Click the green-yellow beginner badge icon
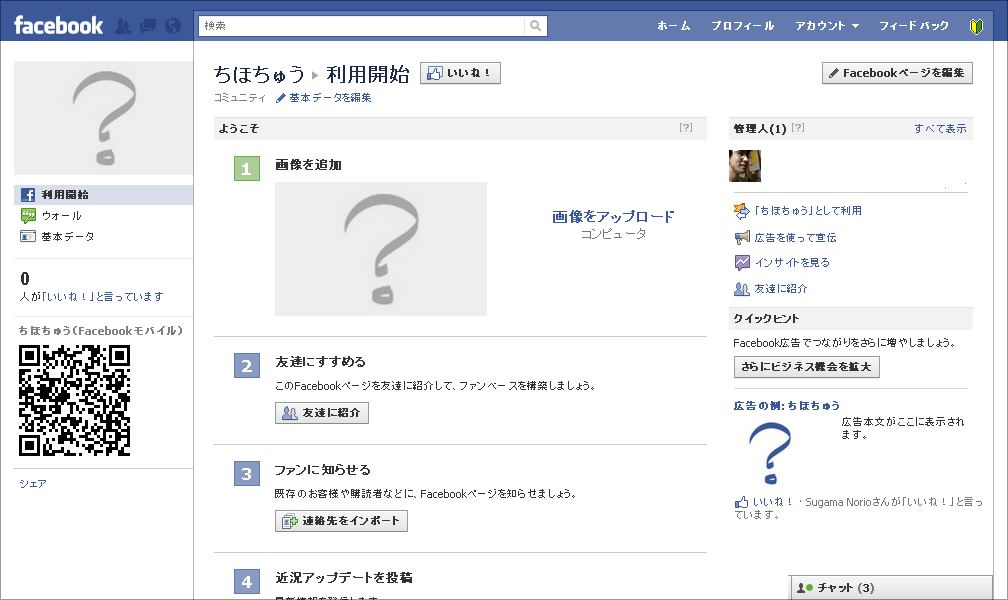The image size is (1008, 600). tap(976, 26)
